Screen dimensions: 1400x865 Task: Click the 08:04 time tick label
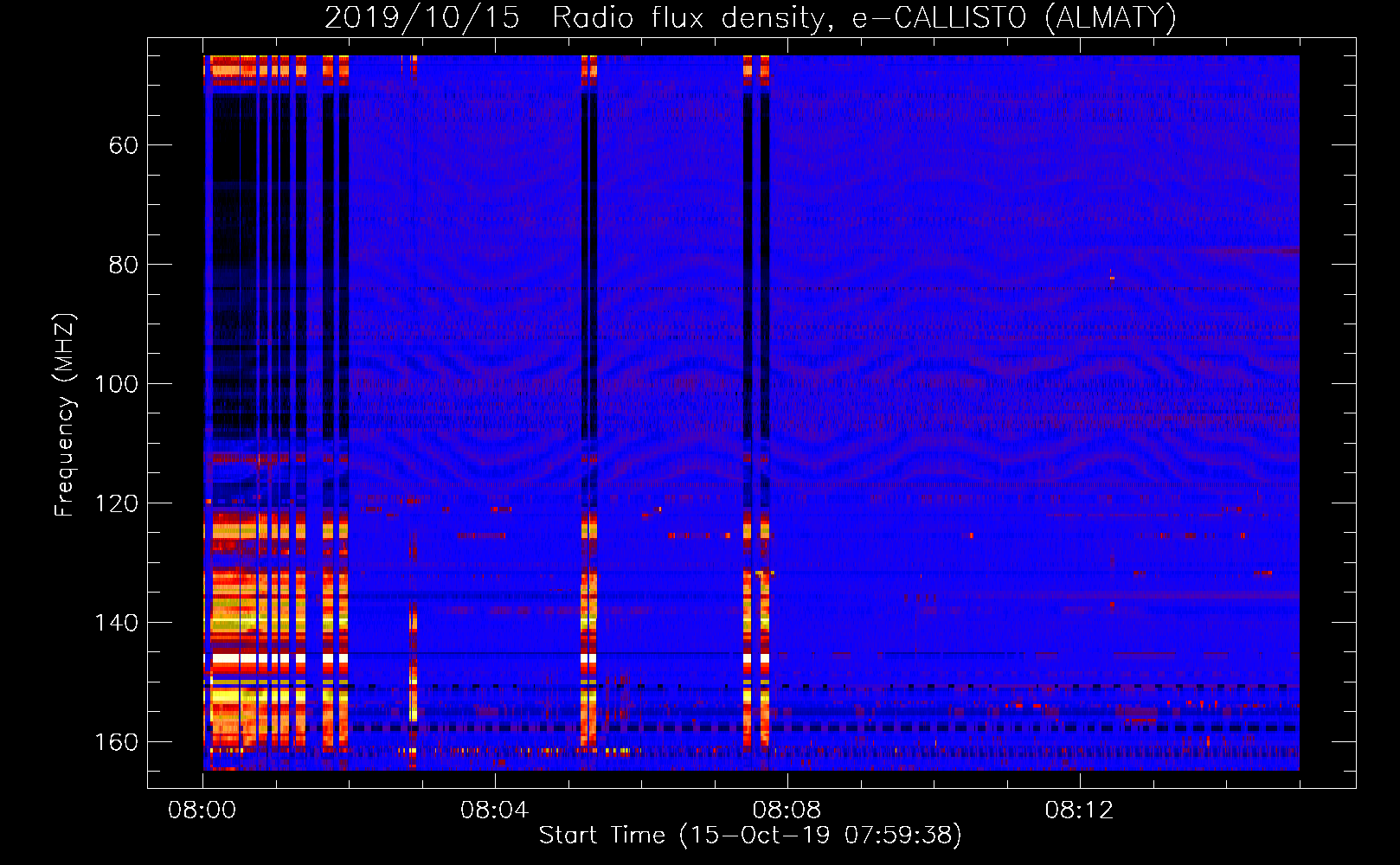pos(494,811)
